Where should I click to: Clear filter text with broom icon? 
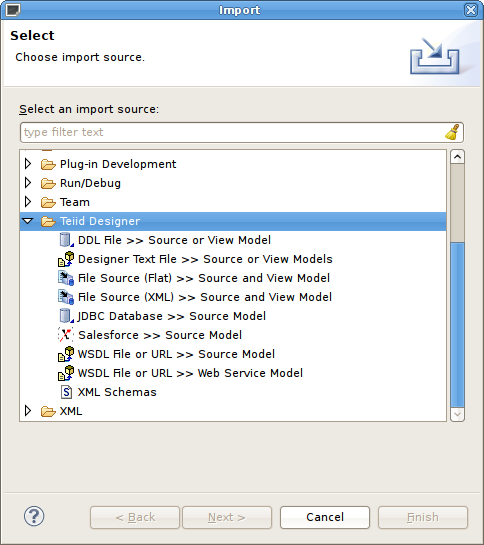pos(452,132)
